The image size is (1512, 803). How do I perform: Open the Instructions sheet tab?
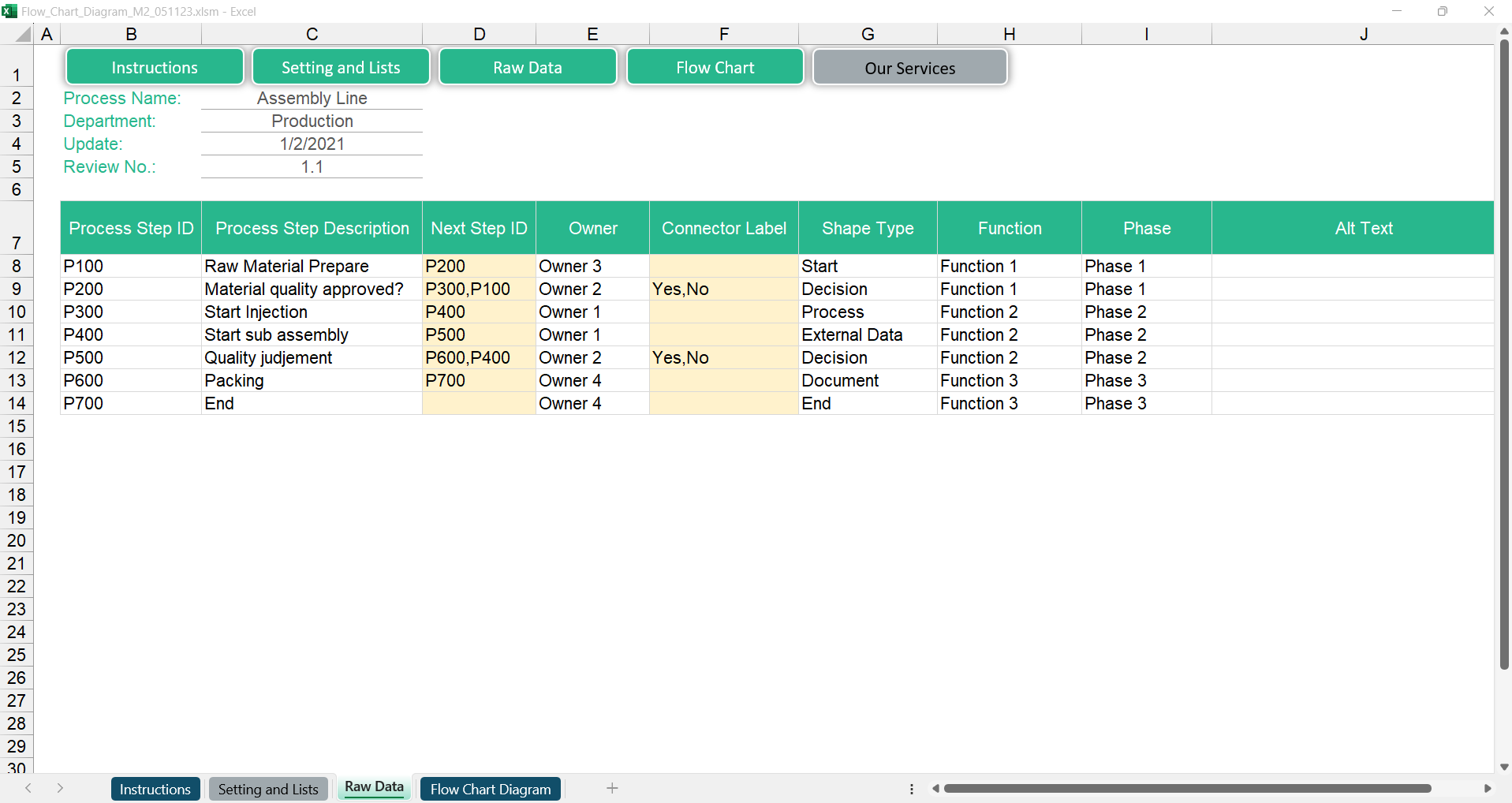tap(155, 789)
